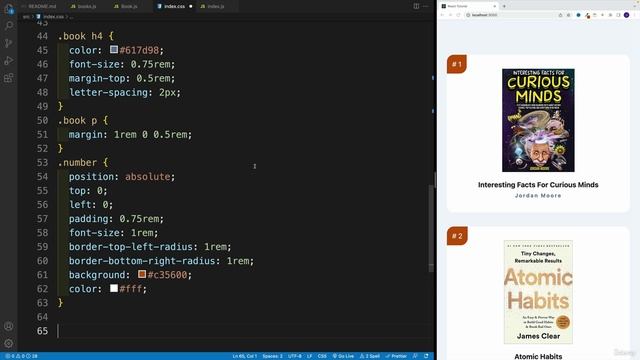Open the Source Control view
The height and width of the screenshot is (360, 640).
9,43
